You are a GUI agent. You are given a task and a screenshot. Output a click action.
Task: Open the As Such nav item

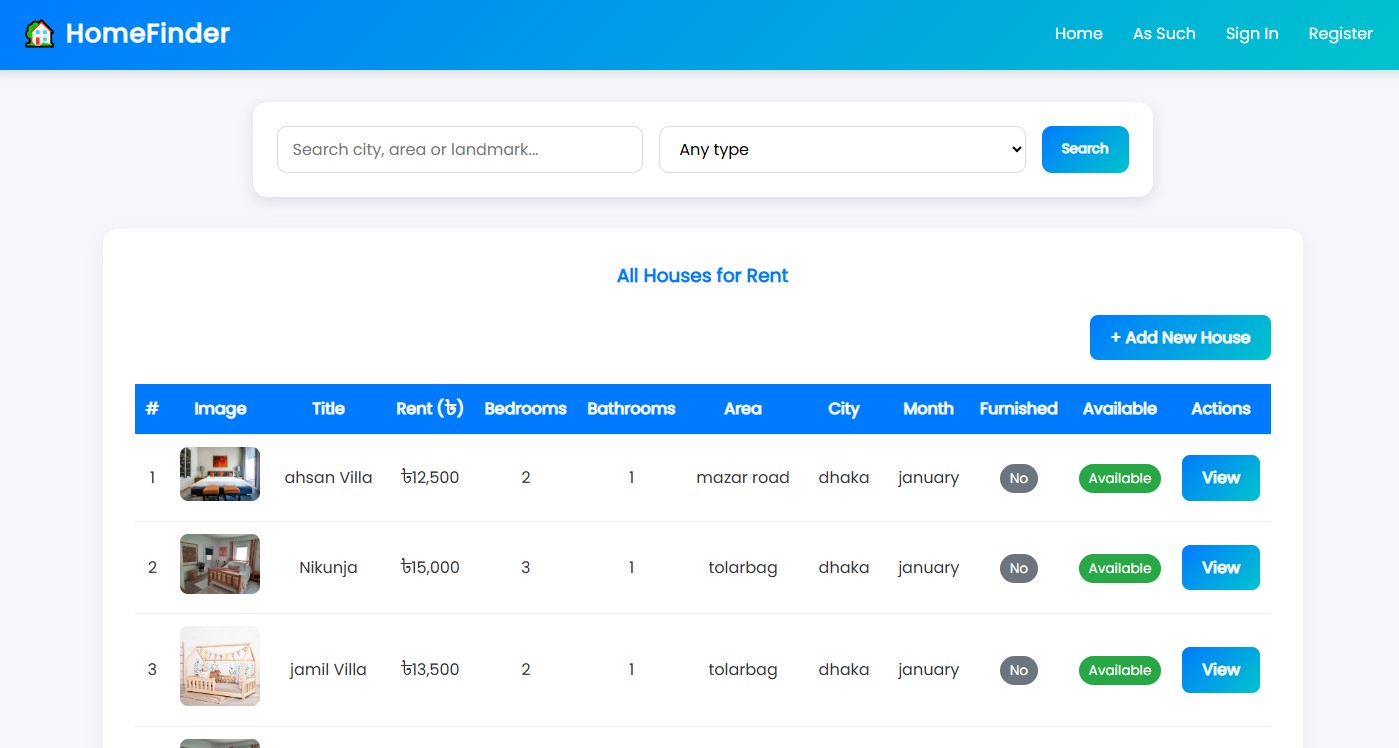[x=1164, y=34]
